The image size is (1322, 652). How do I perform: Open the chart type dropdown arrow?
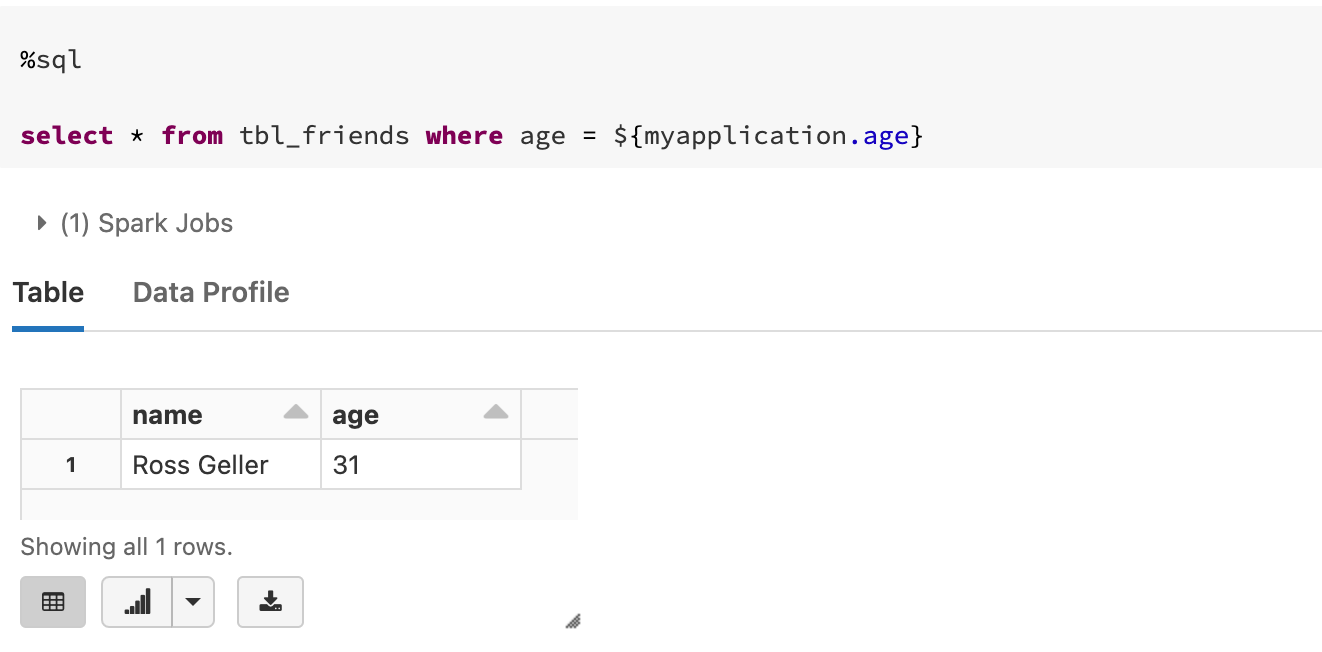(193, 602)
